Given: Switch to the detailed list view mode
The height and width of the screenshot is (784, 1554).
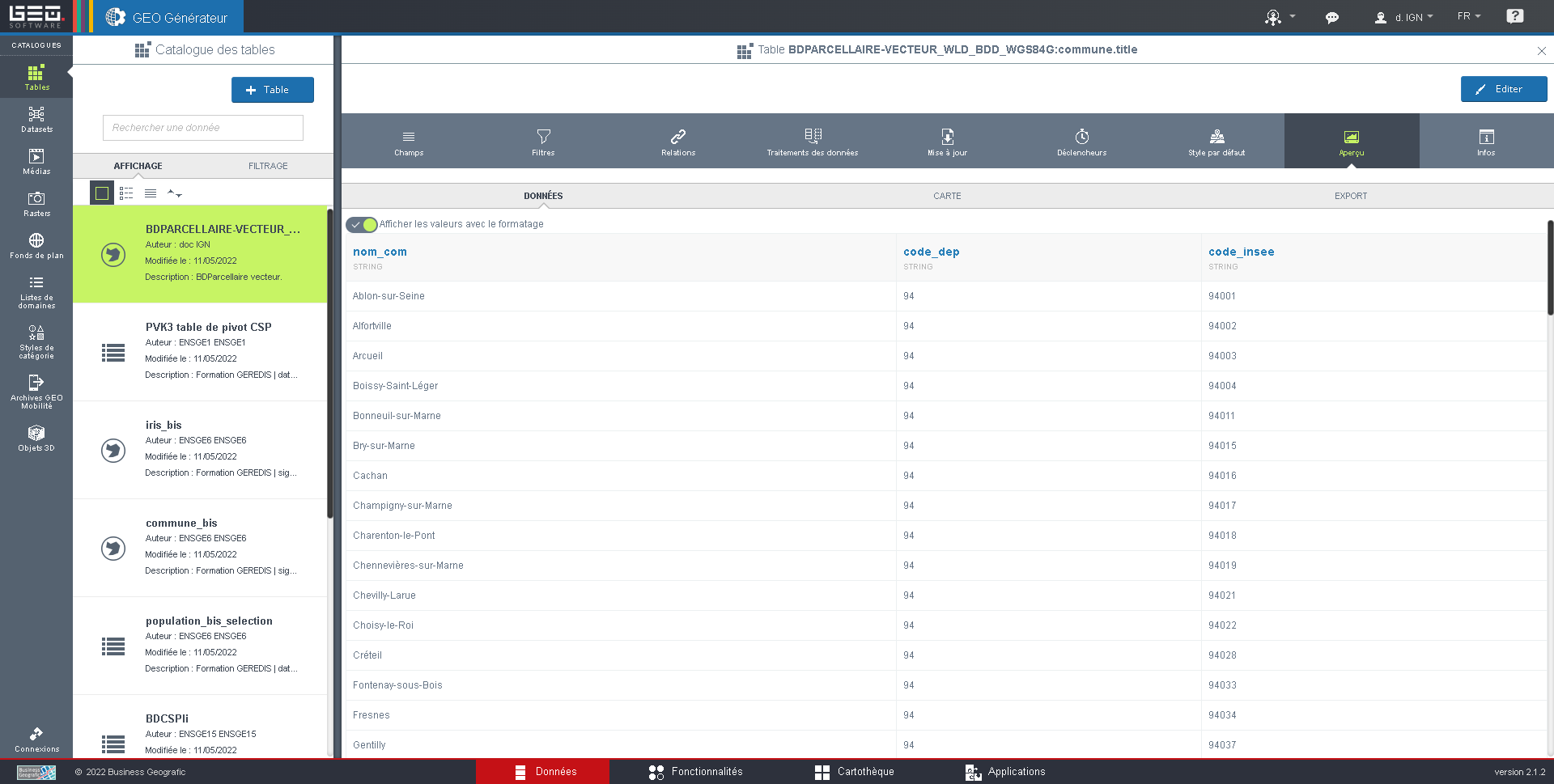Looking at the screenshot, I should pyautogui.click(x=126, y=193).
